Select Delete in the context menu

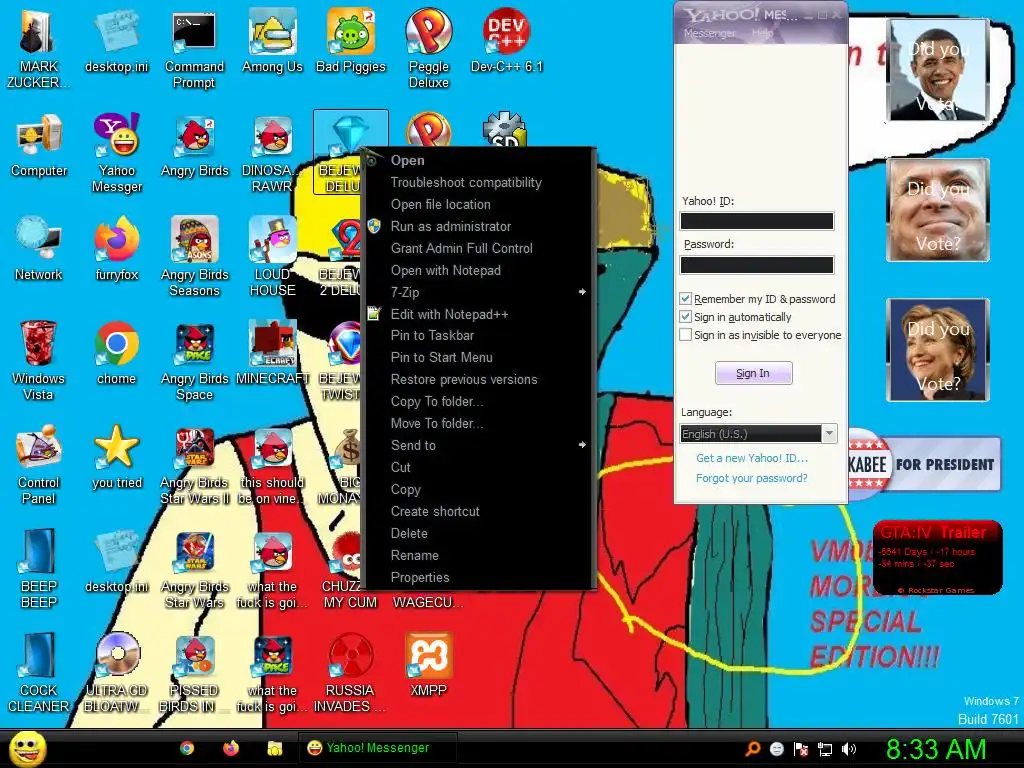pos(478,534)
